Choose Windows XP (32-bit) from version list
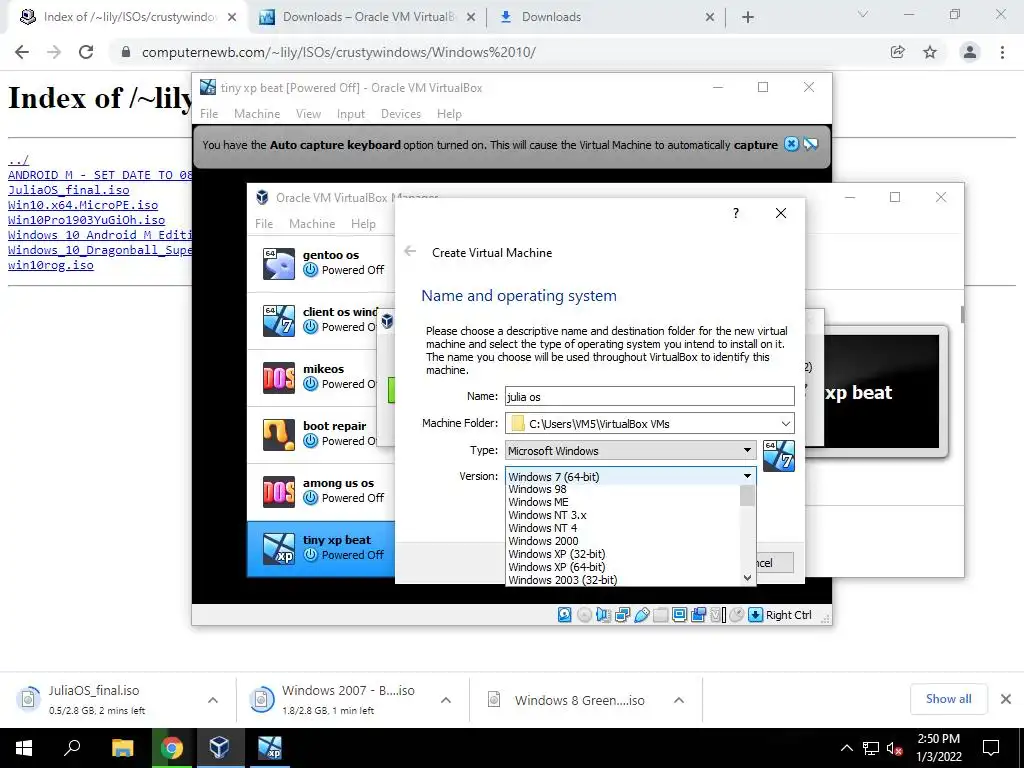Viewport: 1024px width, 768px height. [x=556, y=554]
